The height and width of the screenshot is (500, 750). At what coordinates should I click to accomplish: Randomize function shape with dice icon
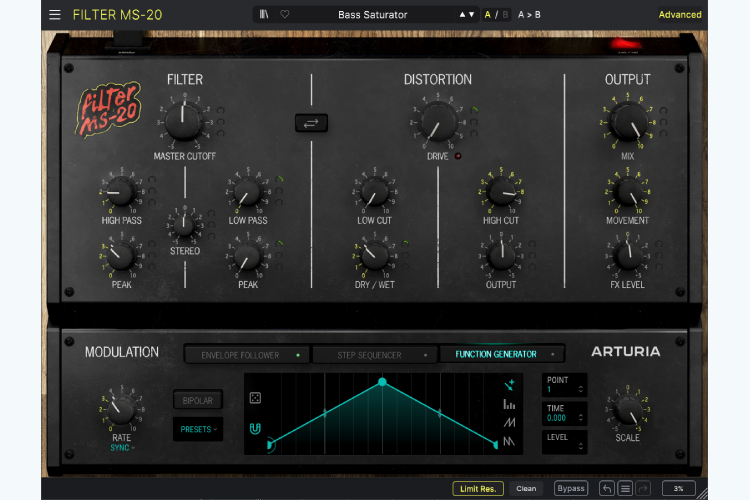click(255, 398)
